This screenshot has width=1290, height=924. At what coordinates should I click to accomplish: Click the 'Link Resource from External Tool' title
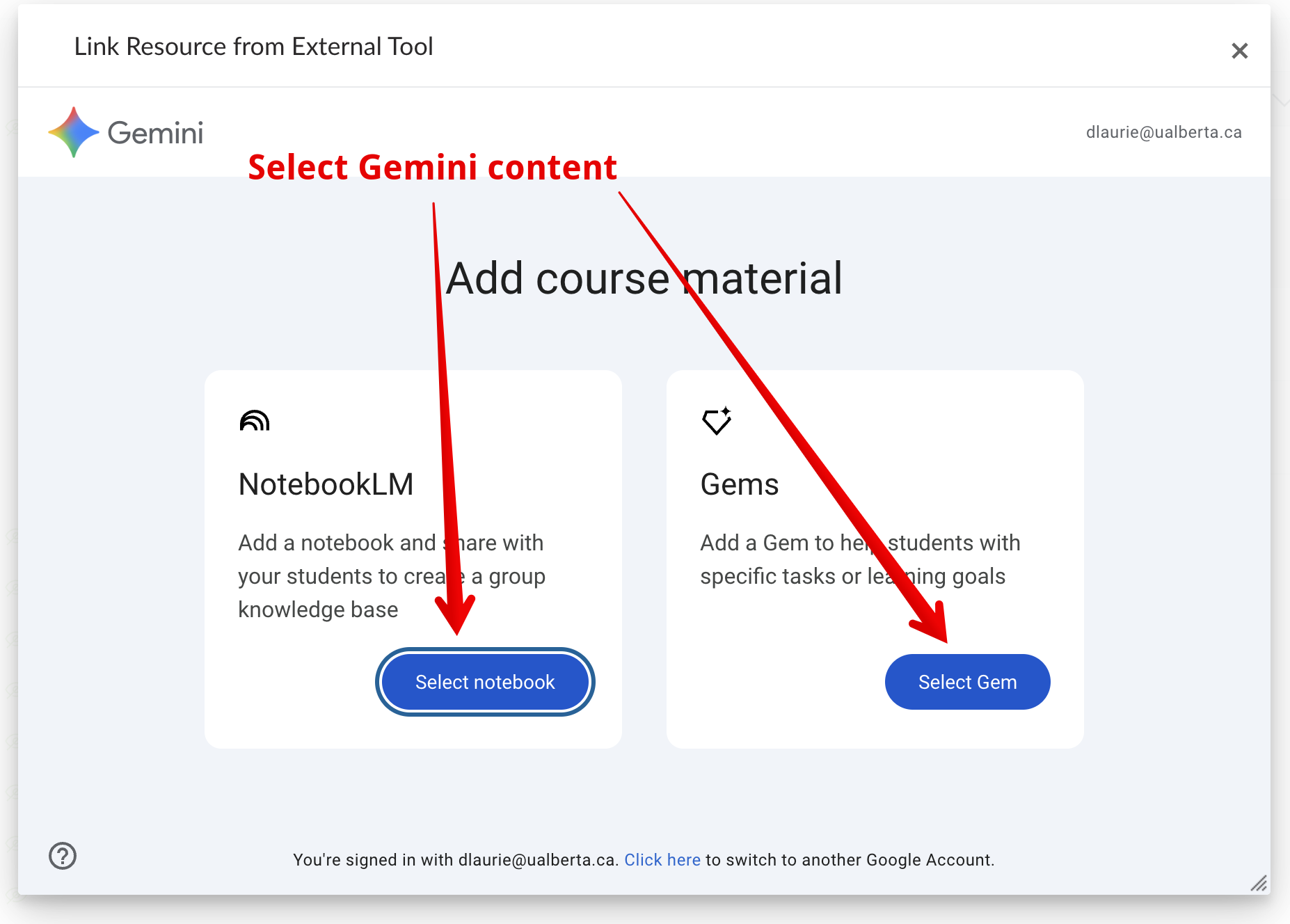pos(253,47)
